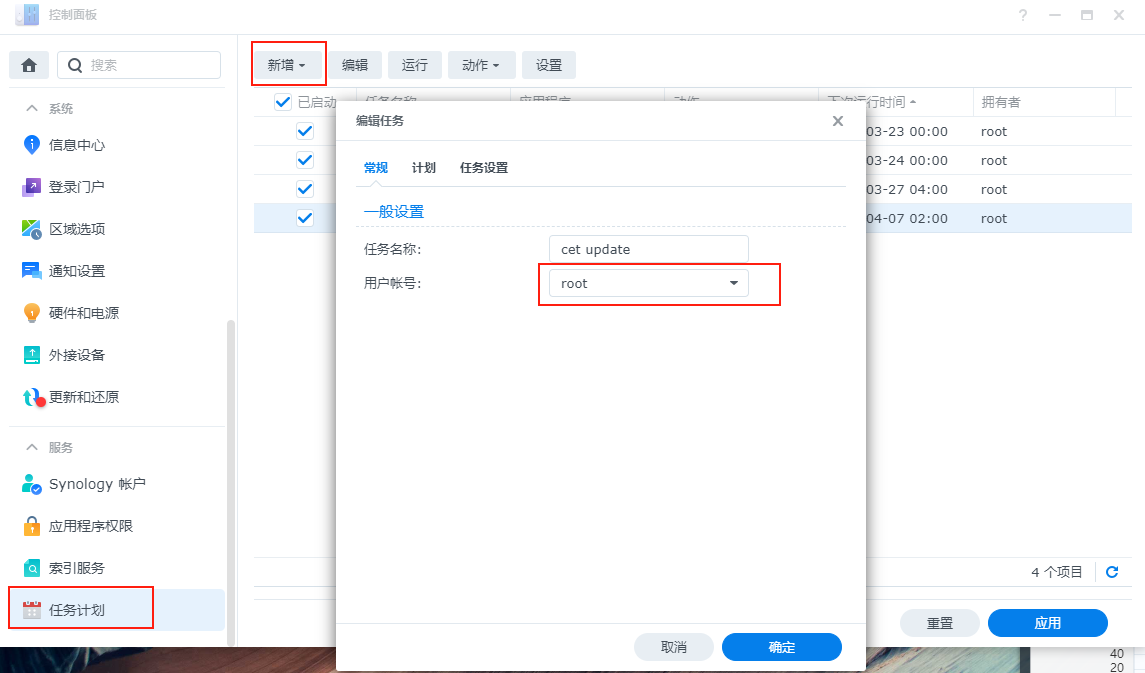Click 确定 to confirm the task

782,647
